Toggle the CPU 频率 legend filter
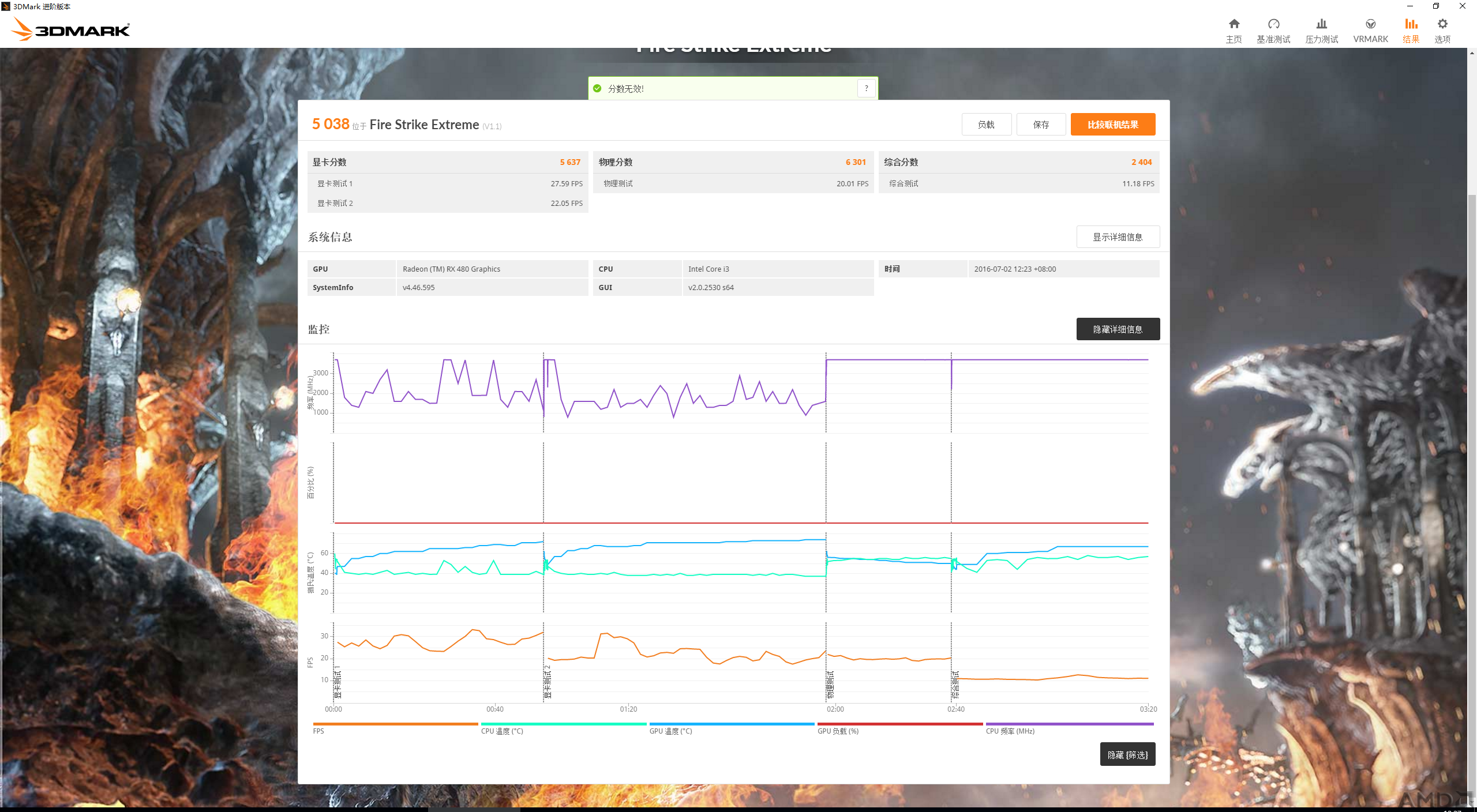 pyautogui.click(x=1010, y=731)
